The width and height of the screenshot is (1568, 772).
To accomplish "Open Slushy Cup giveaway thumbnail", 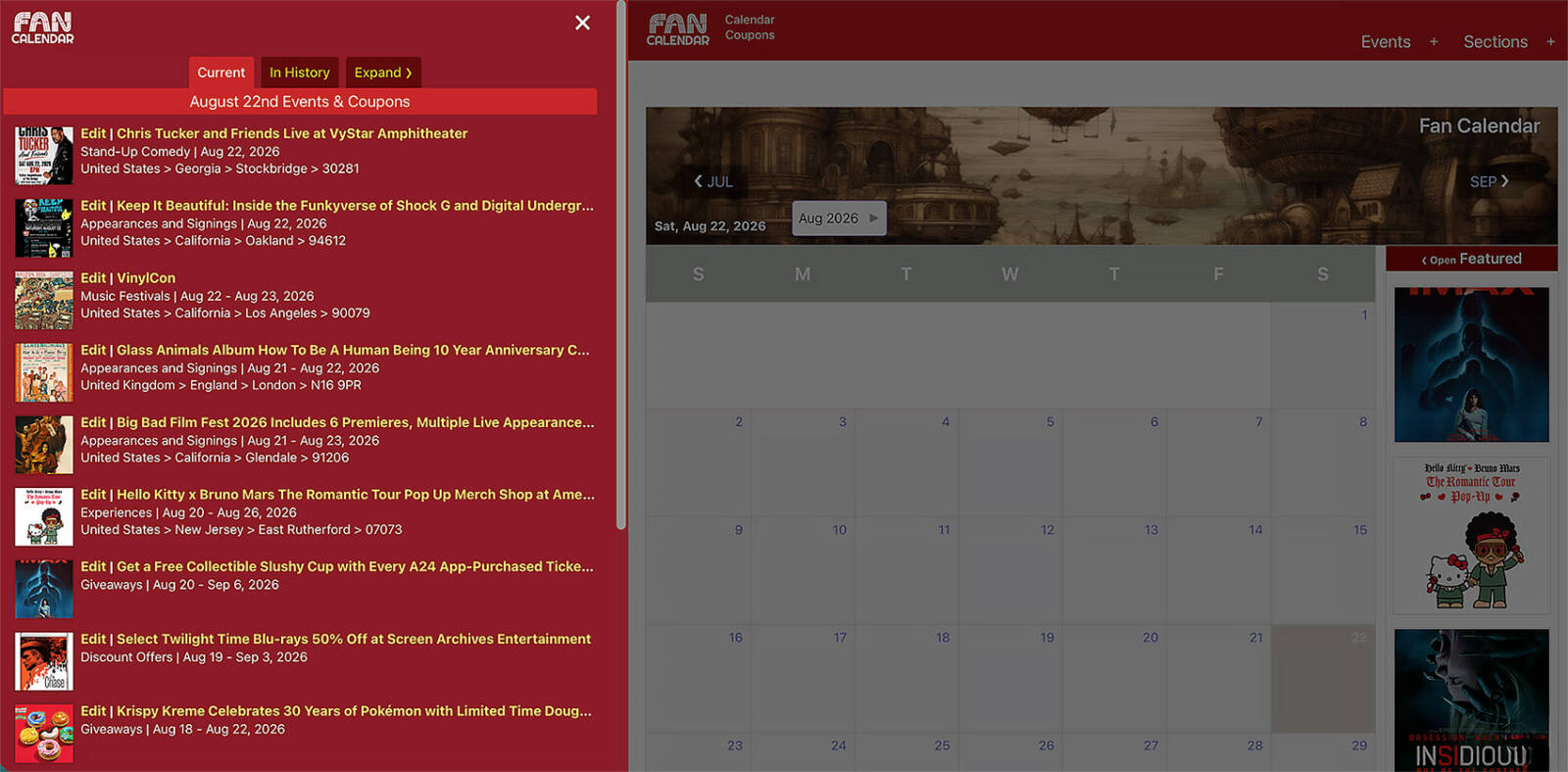I will pyautogui.click(x=44, y=589).
